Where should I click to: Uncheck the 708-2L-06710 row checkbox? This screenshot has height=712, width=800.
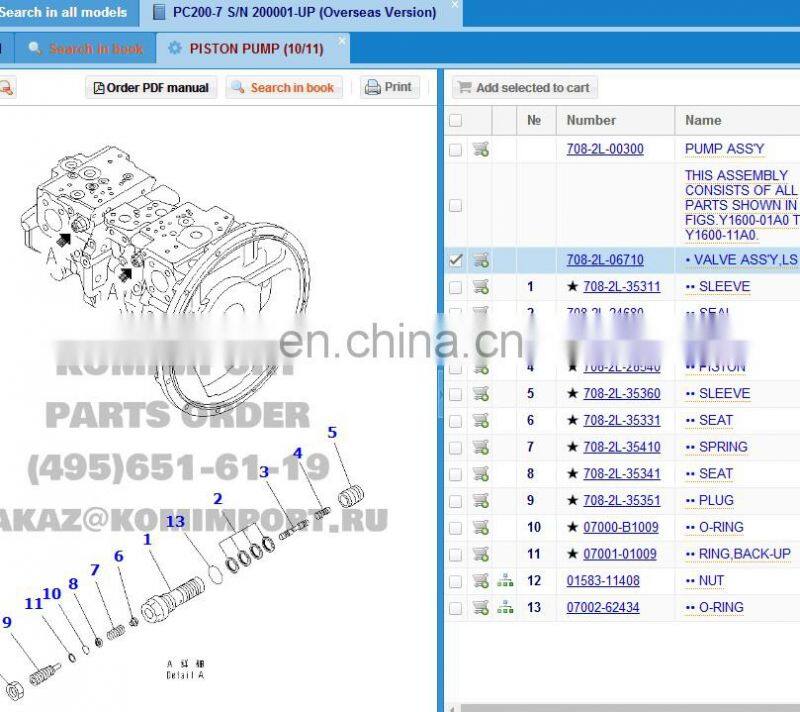456,260
